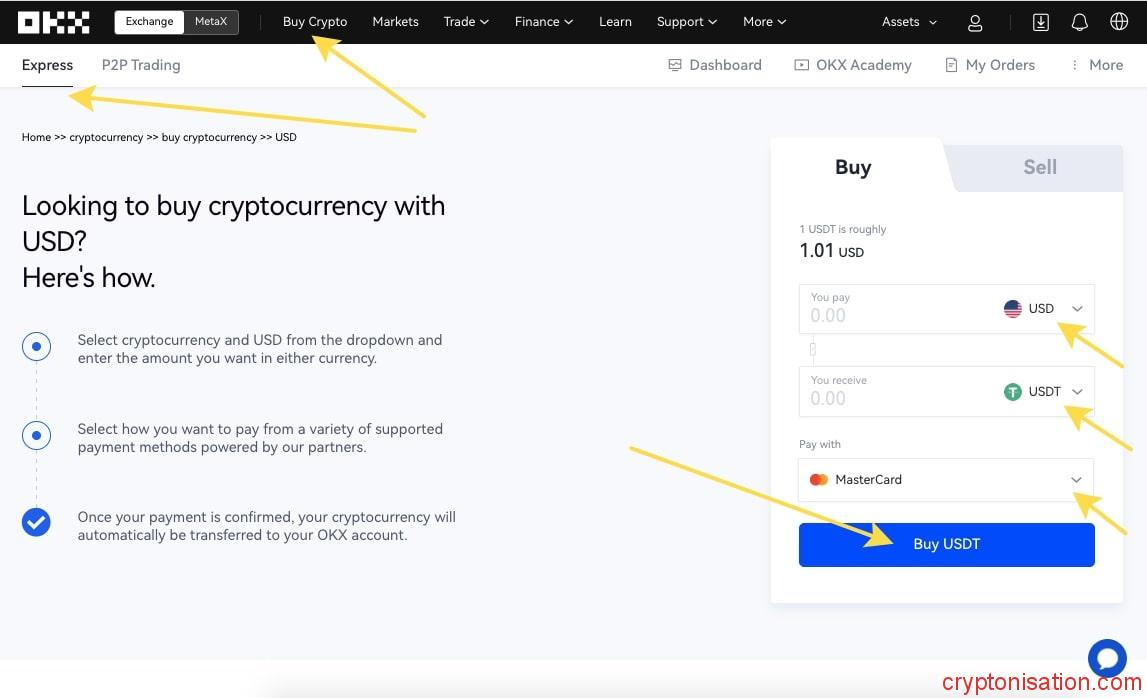Open the language globe icon
Screen dimensions: 1147x698
pos(1119,21)
